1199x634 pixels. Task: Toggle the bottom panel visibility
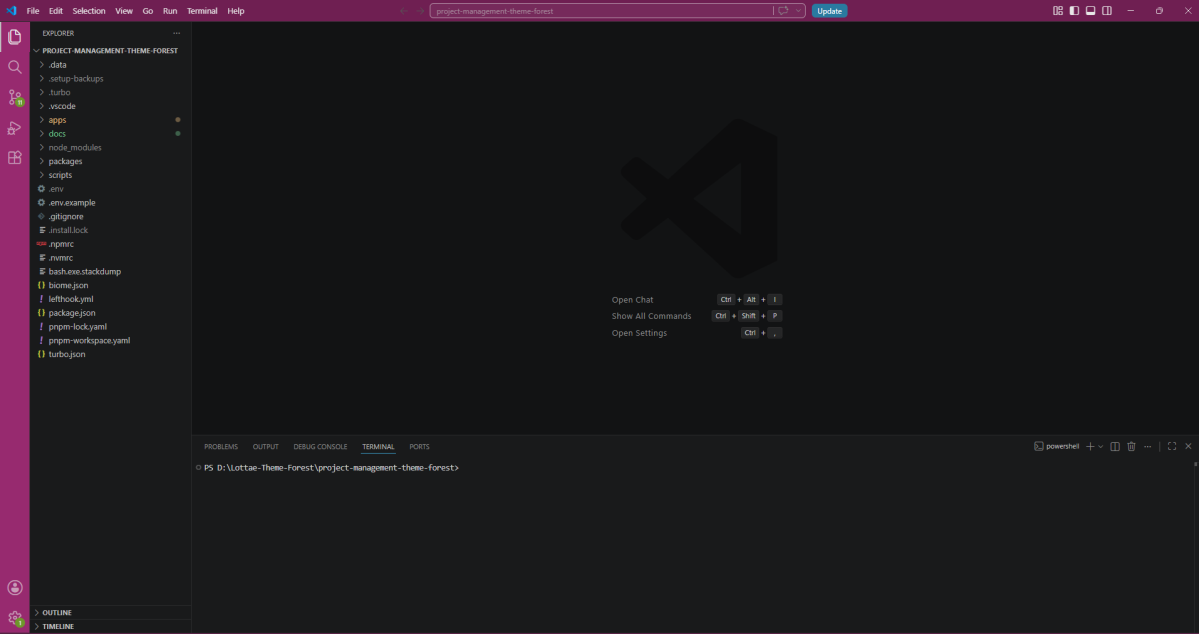(x=1090, y=11)
